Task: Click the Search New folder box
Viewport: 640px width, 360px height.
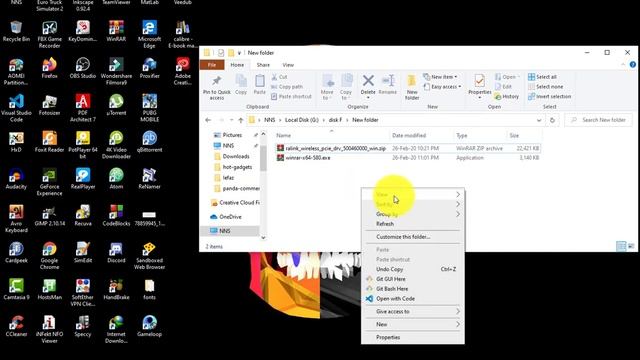Action: [598, 120]
